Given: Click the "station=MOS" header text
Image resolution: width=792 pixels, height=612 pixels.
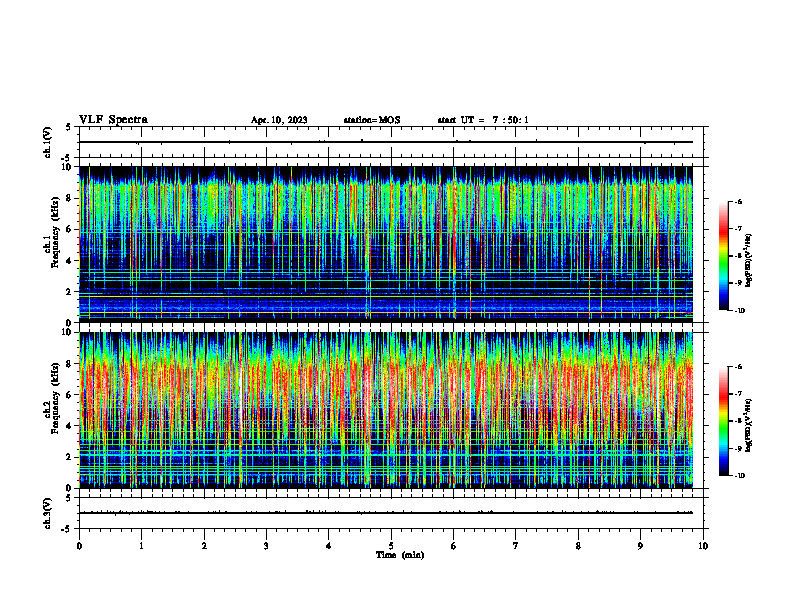Looking at the screenshot, I should pyautogui.click(x=372, y=120).
